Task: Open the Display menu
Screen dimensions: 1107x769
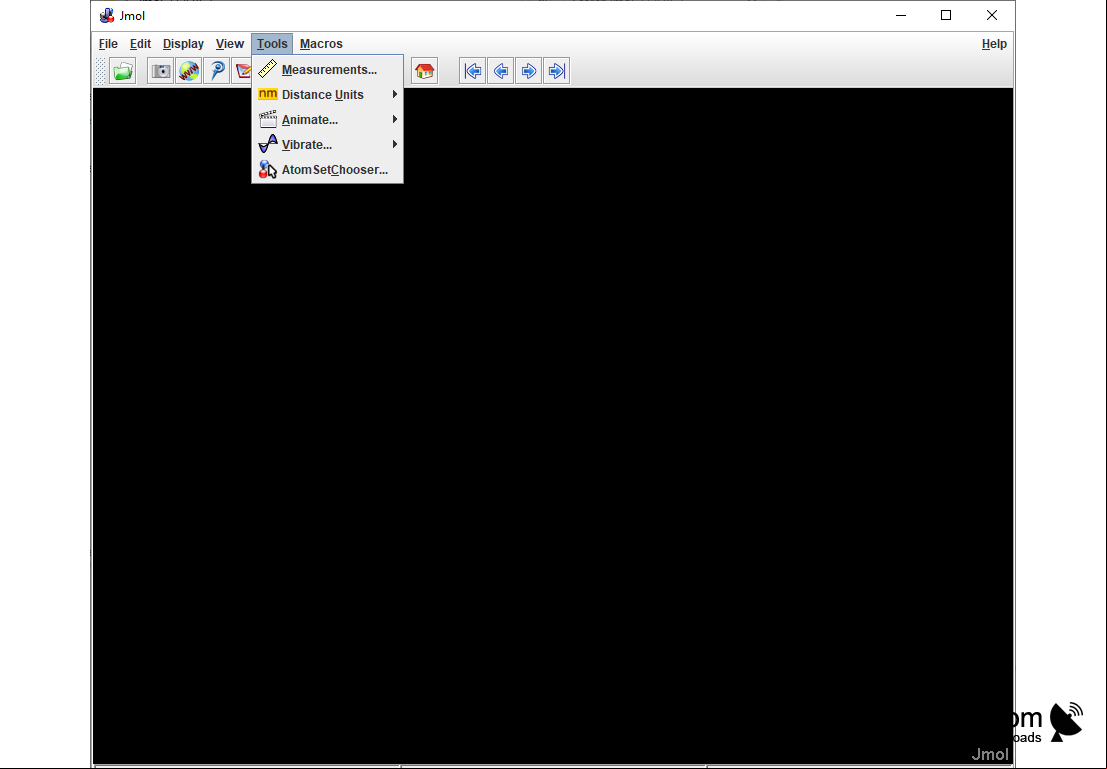Action: pyautogui.click(x=183, y=44)
